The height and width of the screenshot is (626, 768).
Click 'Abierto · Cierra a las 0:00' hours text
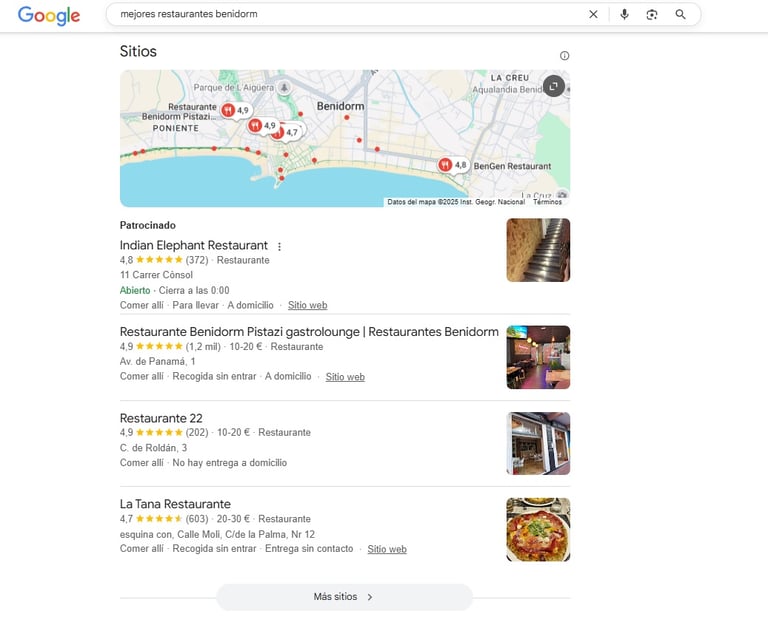coord(174,290)
